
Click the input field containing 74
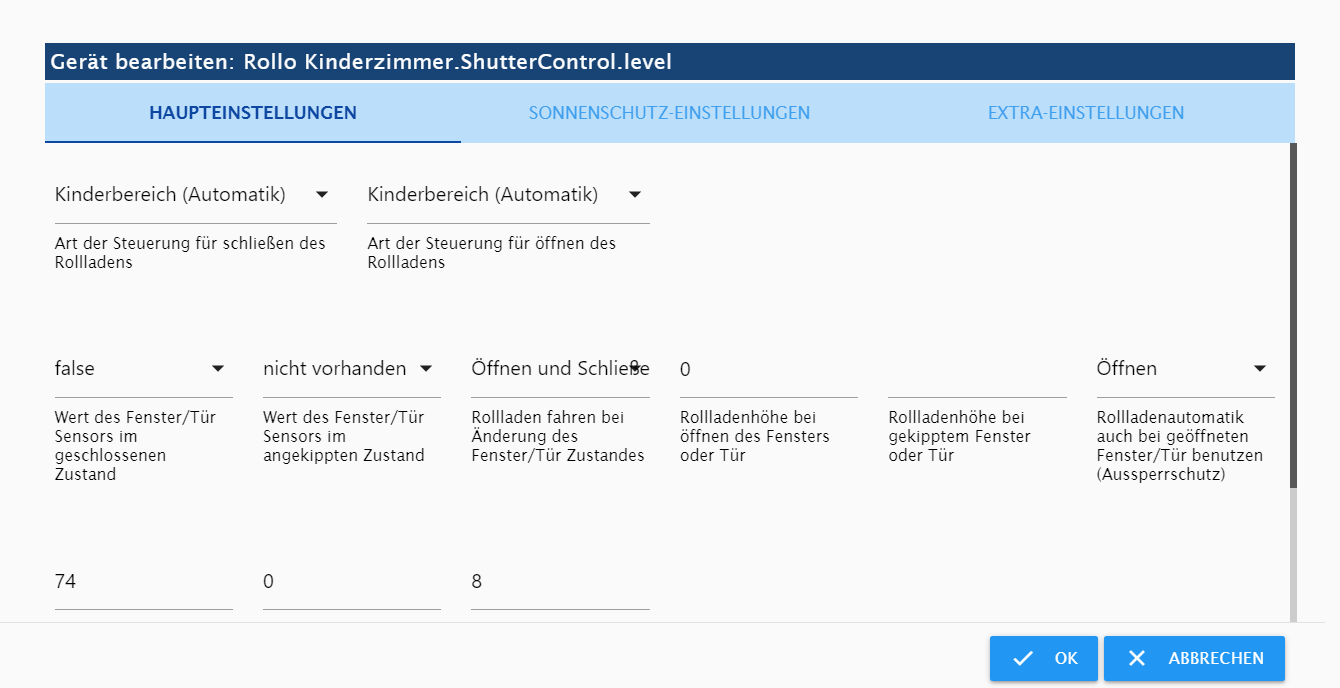click(x=144, y=582)
